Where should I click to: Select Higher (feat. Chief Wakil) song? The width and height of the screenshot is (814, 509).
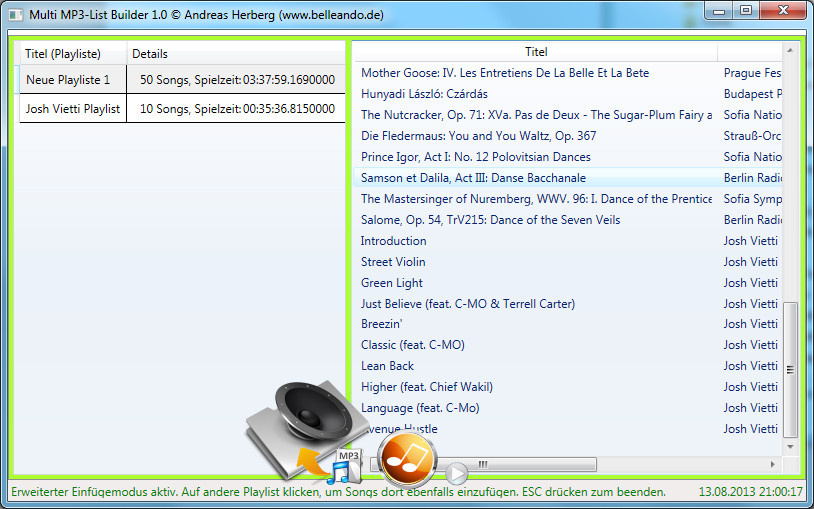tap(427, 387)
